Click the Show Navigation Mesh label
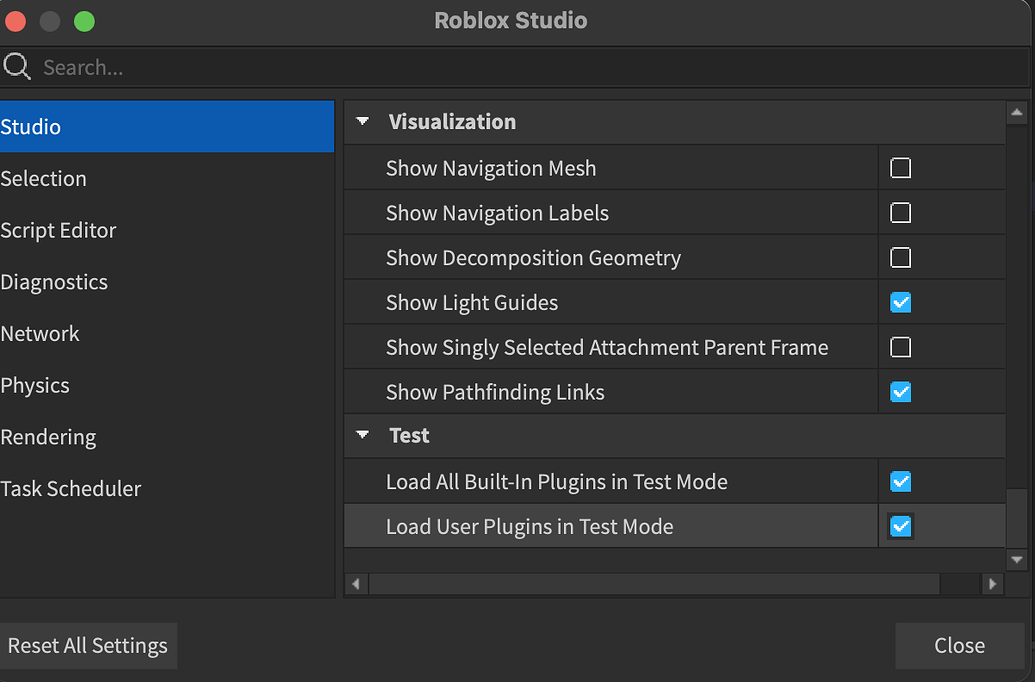Screen dimensions: 1035x682 click(490, 168)
